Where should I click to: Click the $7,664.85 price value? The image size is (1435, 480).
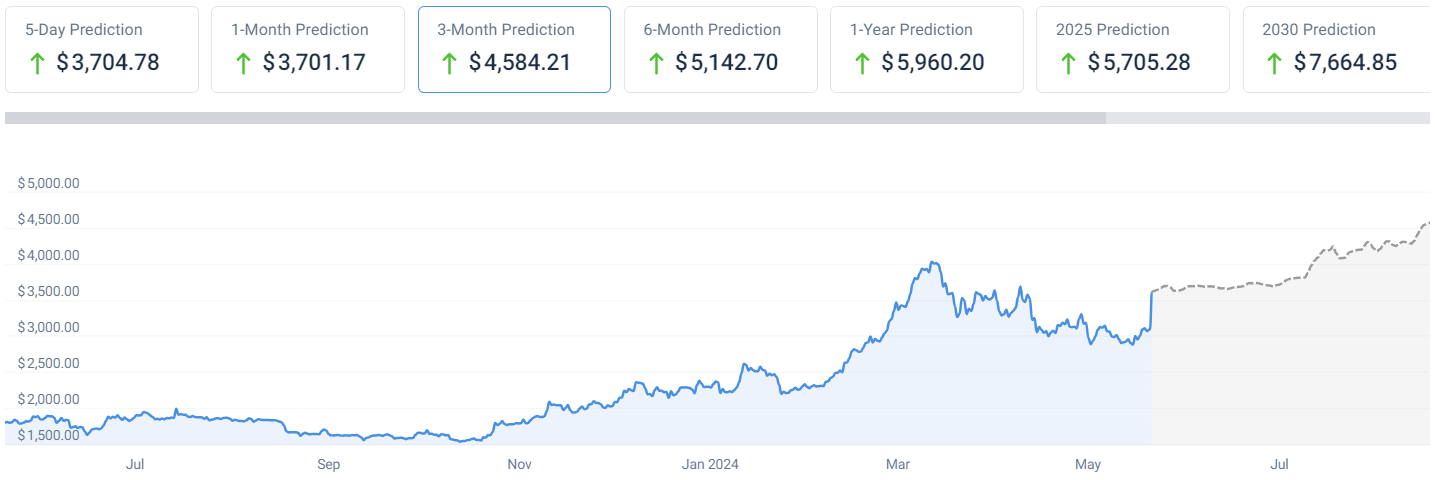pos(1345,63)
